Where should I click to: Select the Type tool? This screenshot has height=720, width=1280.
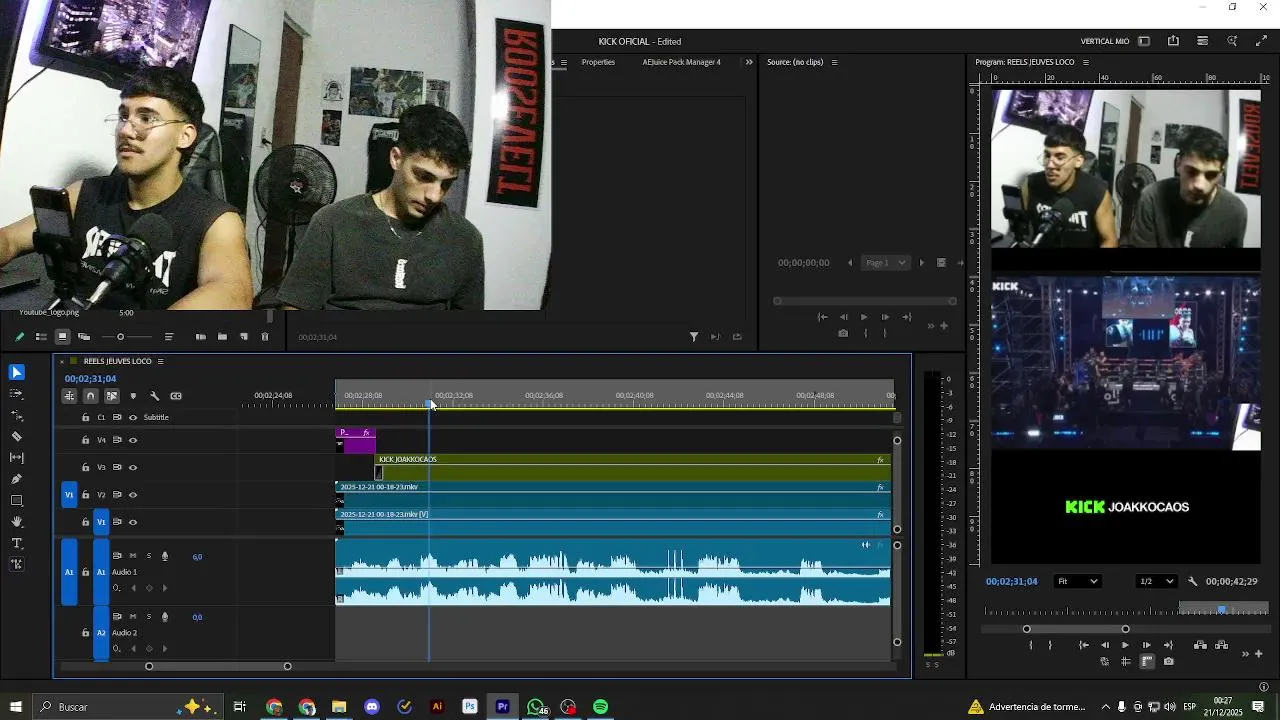tap(16, 543)
